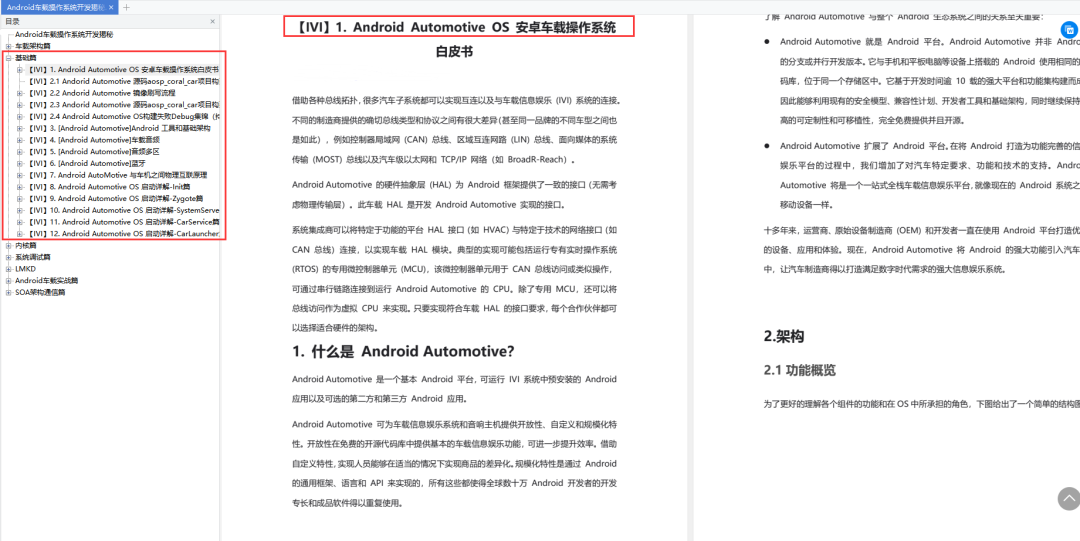Image resolution: width=1080 pixels, height=541 pixels.
Task: Click the 目录 panel title
Action: pyautogui.click(x=12, y=21)
